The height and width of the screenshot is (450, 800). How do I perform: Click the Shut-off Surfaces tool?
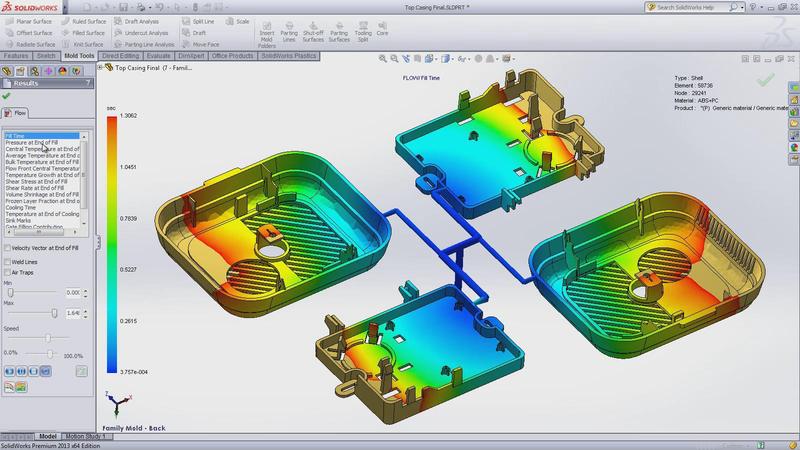pyautogui.click(x=313, y=32)
